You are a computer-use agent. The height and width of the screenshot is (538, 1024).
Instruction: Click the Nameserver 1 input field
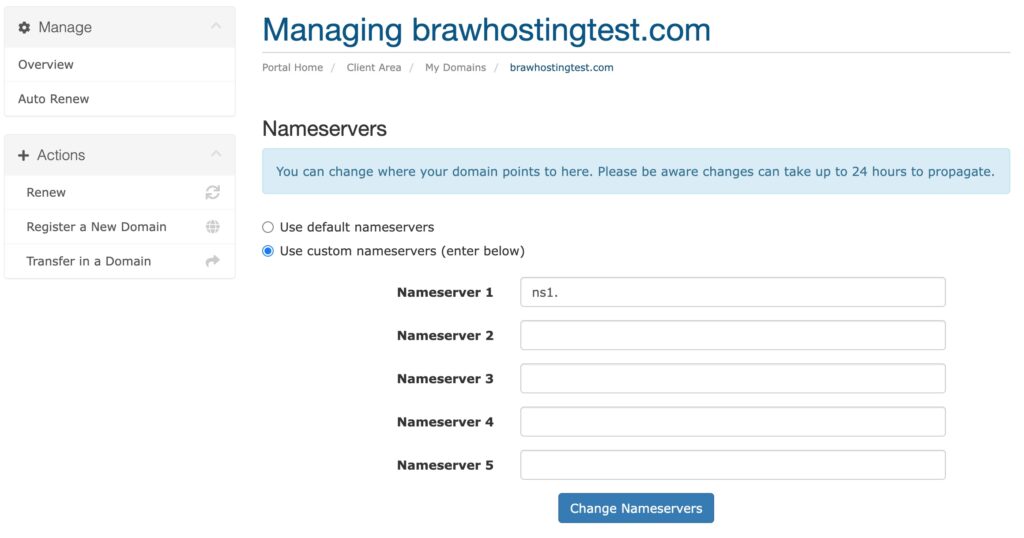(733, 292)
